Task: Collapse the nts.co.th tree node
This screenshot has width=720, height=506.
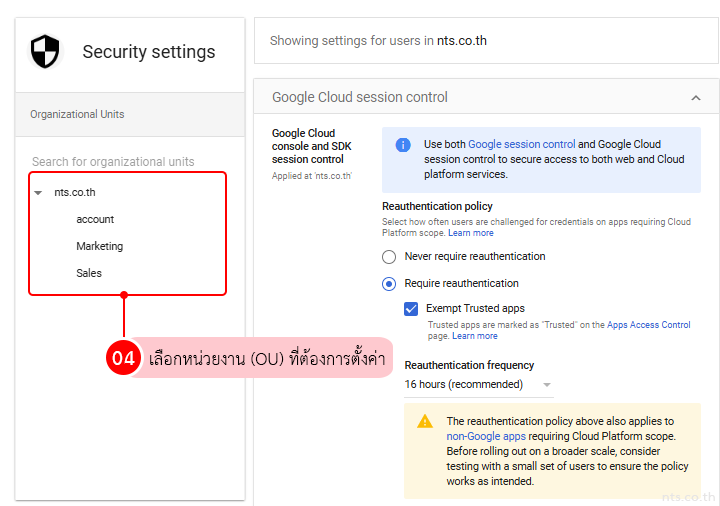Action: click(38, 193)
